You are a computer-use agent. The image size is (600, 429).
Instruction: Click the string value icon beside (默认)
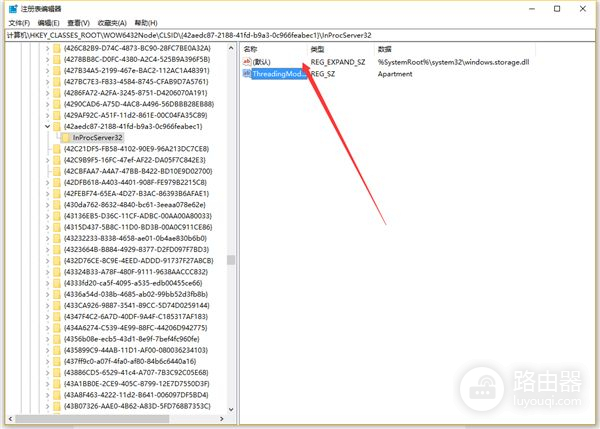(x=247, y=62)
